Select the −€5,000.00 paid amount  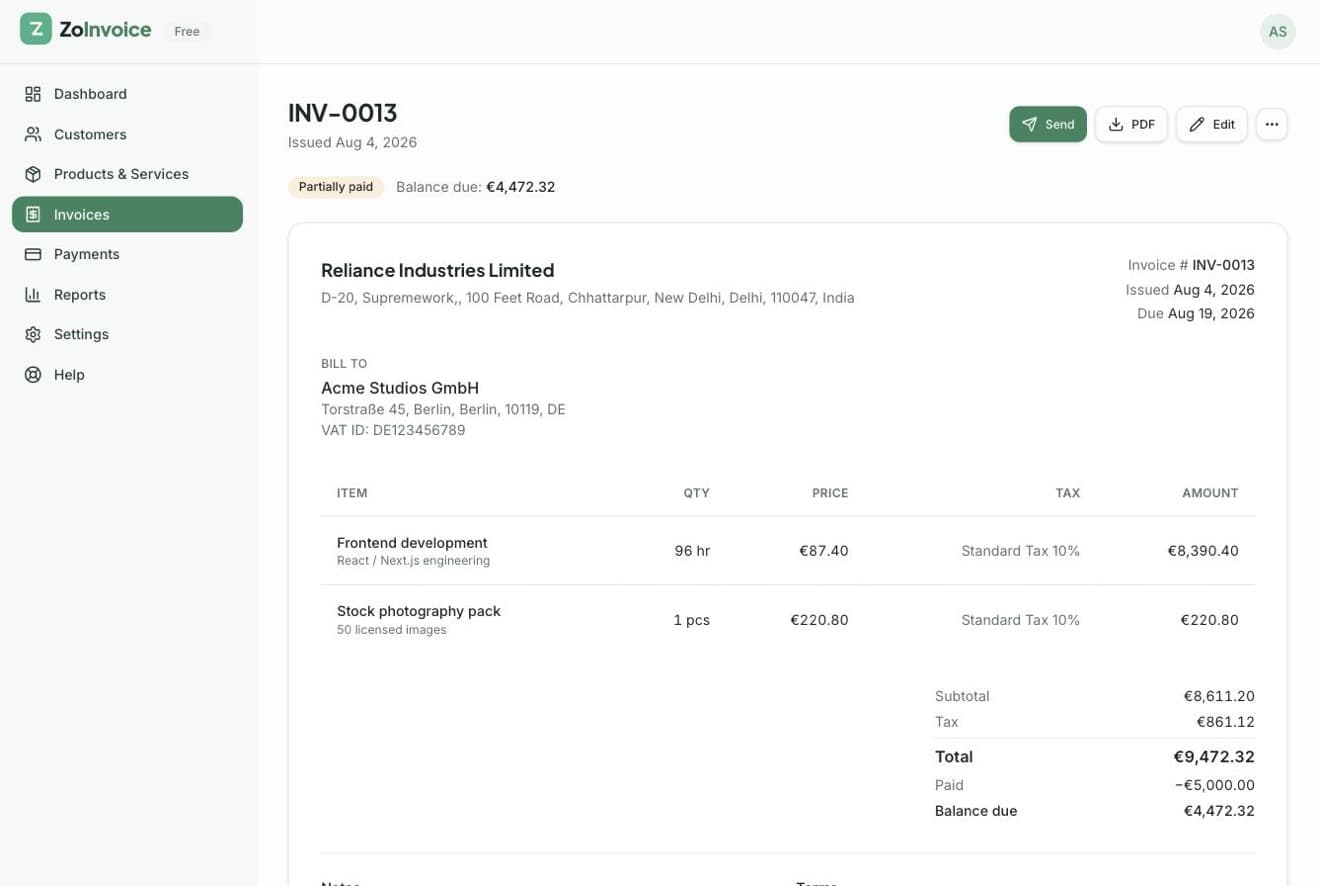1215,785
